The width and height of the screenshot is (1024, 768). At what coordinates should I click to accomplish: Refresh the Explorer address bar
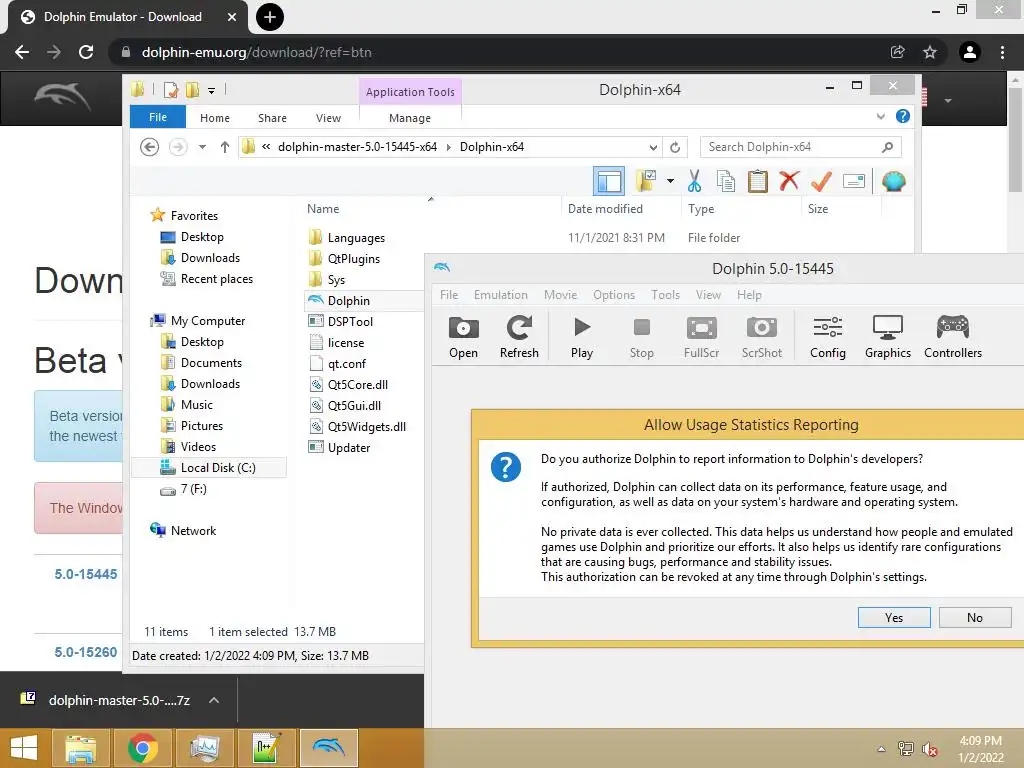coord(675,147)
